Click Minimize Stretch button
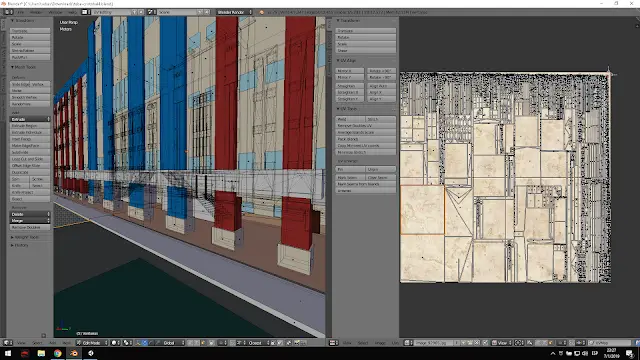 [365, 152]
